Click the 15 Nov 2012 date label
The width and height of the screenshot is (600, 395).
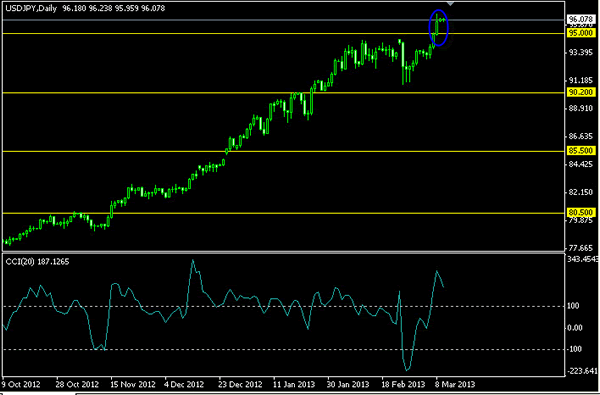(x=133, y=384)
